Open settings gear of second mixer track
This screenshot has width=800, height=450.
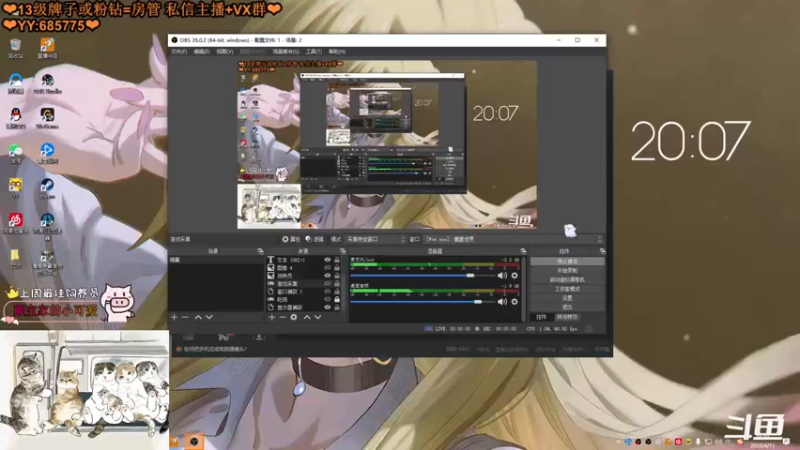[514, 302]
